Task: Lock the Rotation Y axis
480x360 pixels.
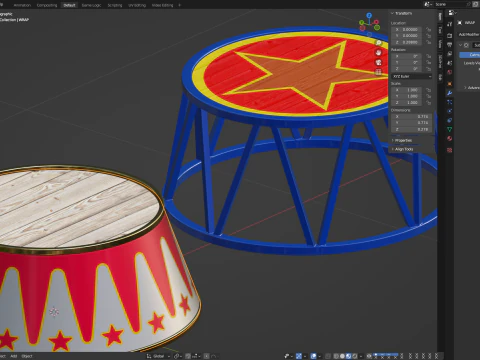Action: point(429,62)
